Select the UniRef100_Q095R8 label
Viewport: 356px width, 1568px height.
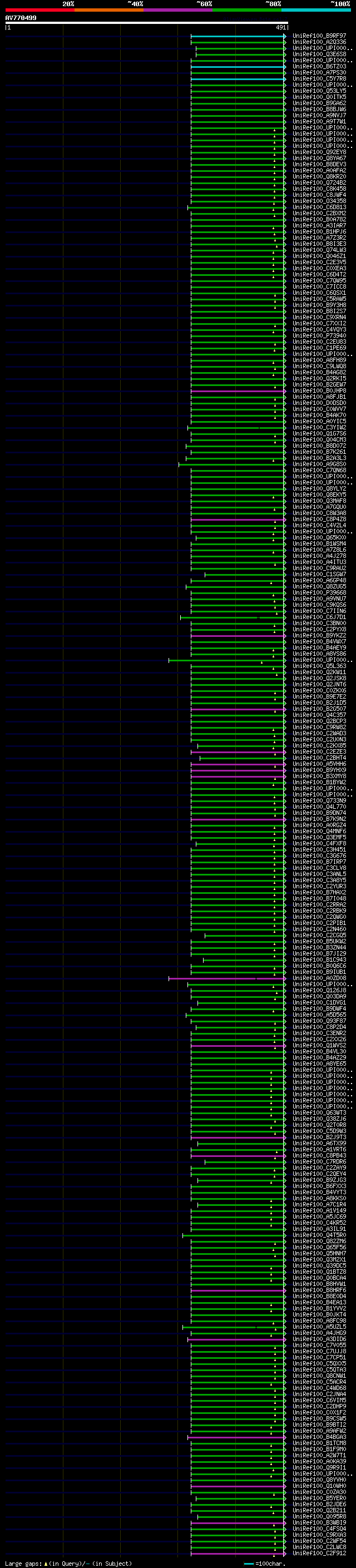319,1517
